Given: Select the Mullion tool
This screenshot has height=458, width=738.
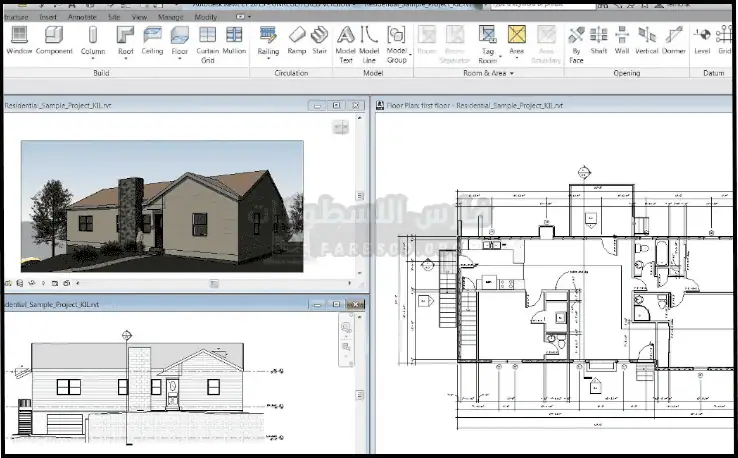Looking at the screenshot, I should pyautogui.click(x=234, y=40).
